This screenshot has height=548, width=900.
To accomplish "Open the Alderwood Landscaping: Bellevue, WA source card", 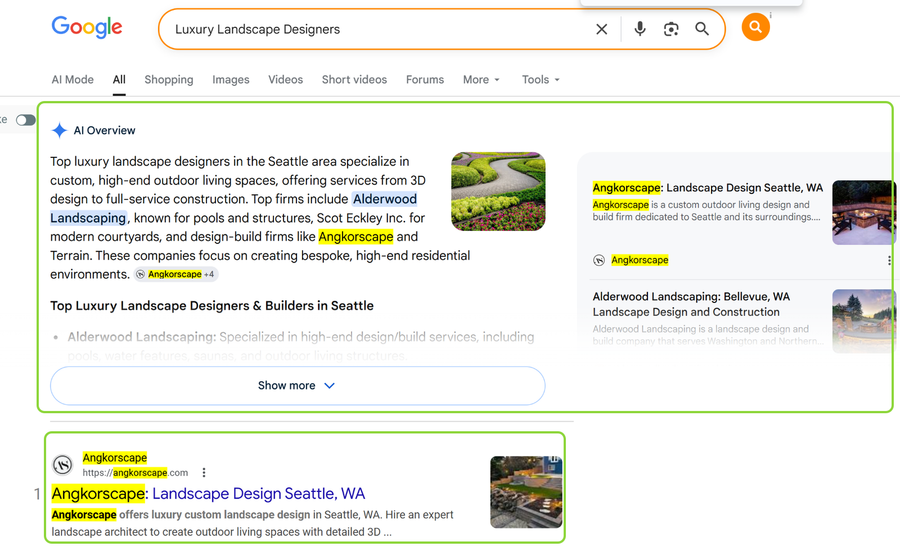I will coord(691,304).
